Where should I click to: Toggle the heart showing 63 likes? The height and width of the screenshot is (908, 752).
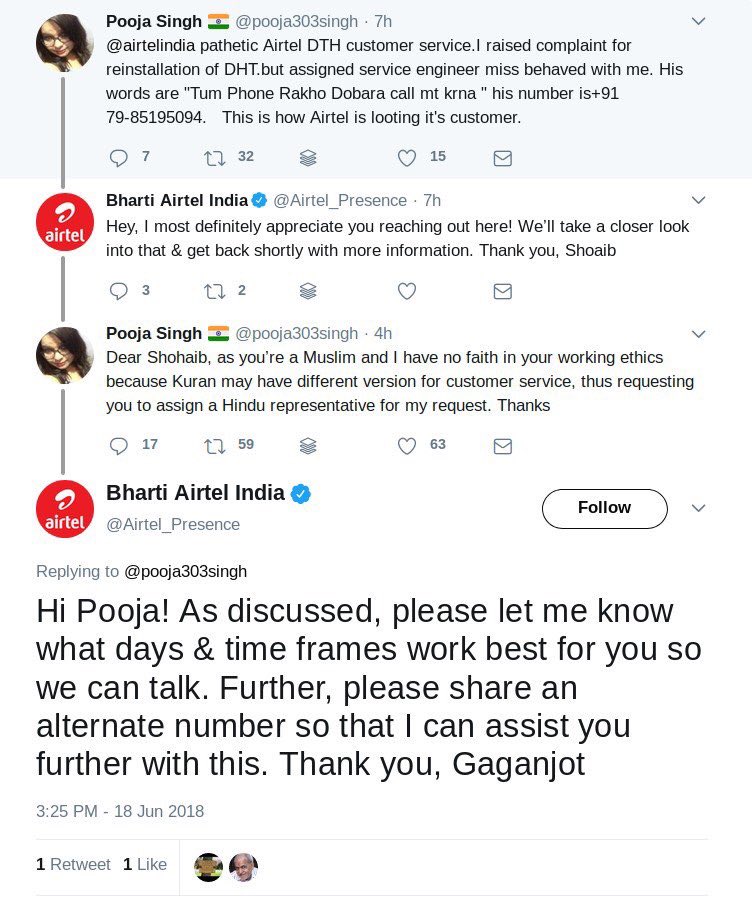(405, 445)
